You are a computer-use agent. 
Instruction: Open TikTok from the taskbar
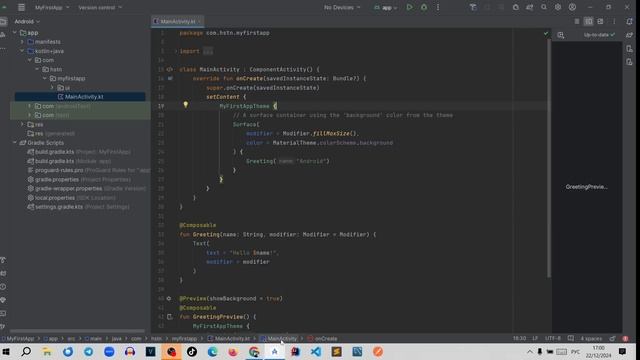(x=192, y=351)
